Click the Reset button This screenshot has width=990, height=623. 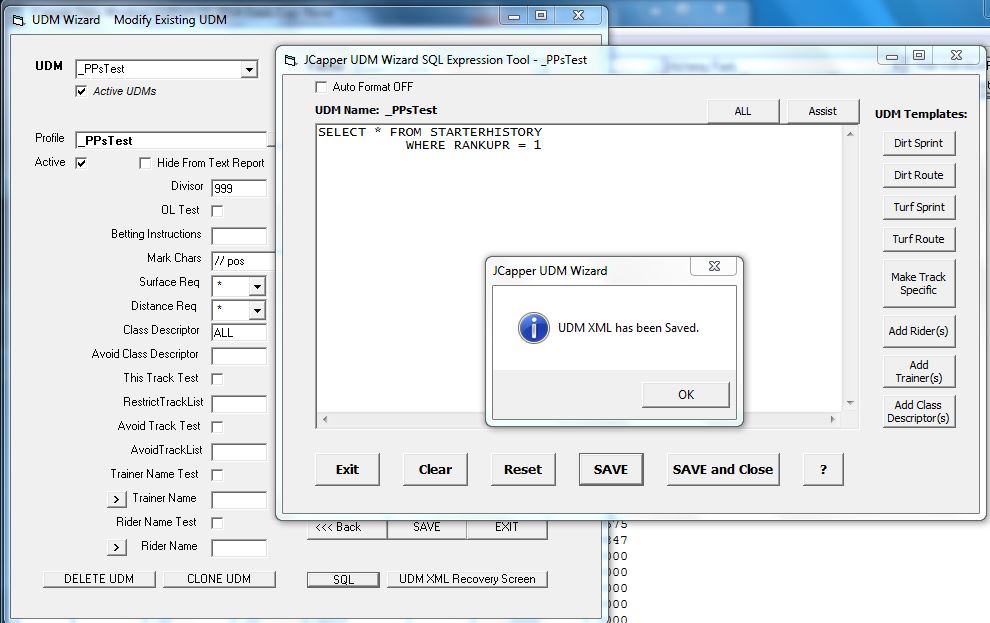[x=523, y=470]
